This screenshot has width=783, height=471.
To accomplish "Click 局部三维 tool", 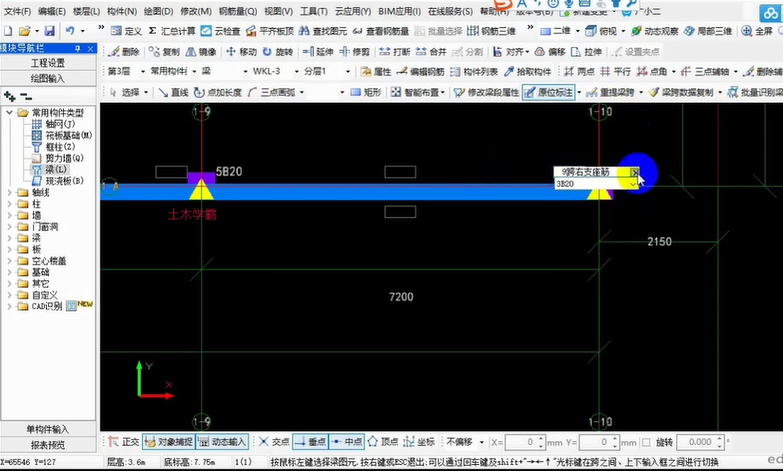I will point(708,31).
